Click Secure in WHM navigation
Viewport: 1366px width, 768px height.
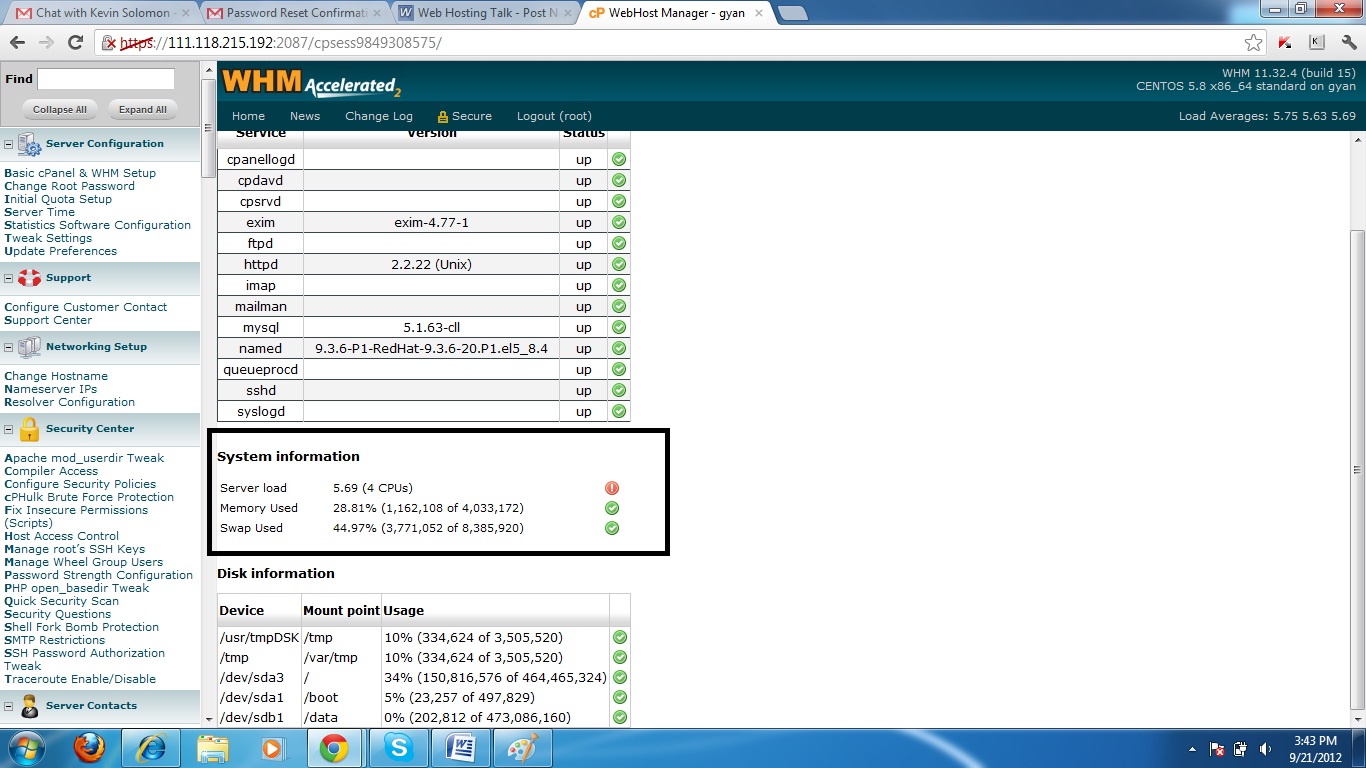[x=465, y=116]
